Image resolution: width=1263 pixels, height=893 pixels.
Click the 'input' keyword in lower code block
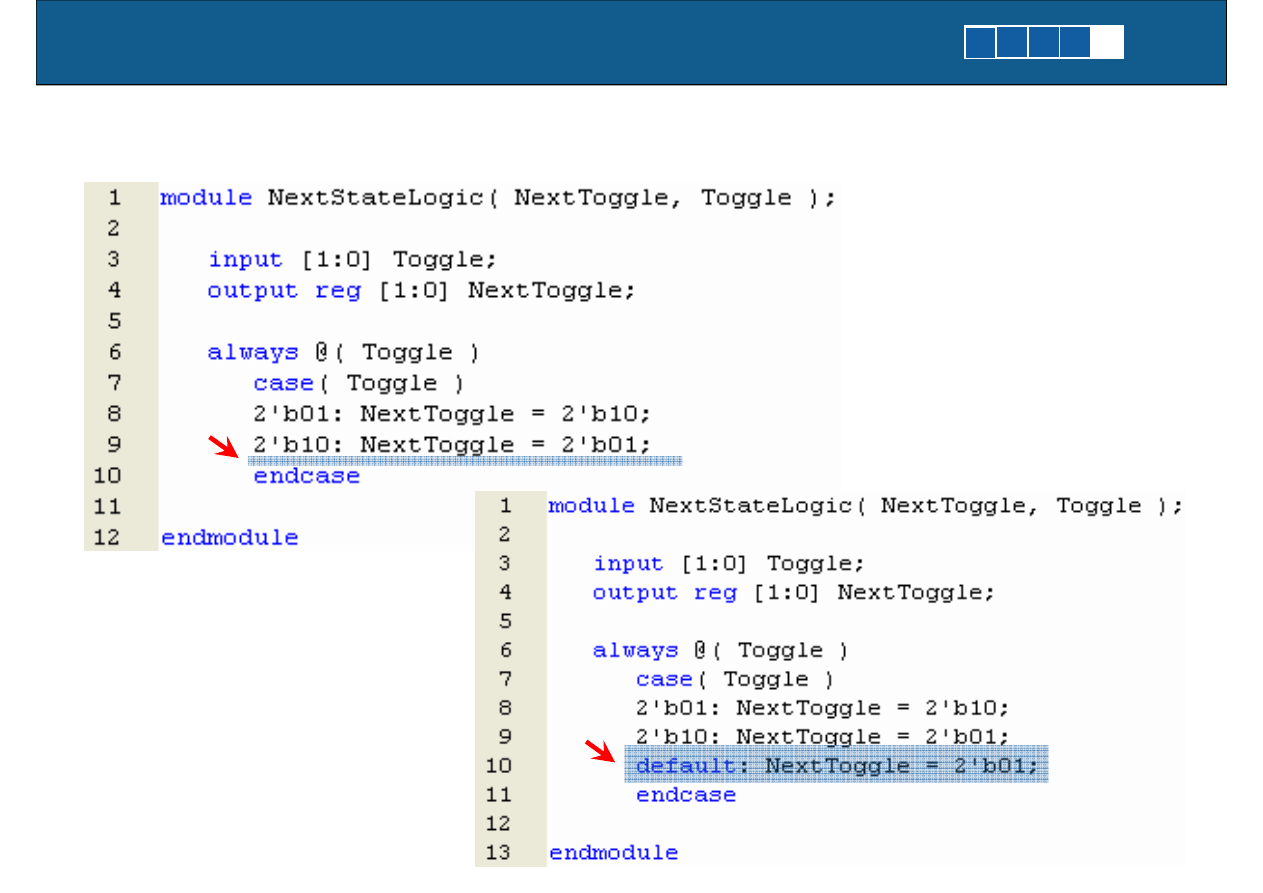(628, 564)
